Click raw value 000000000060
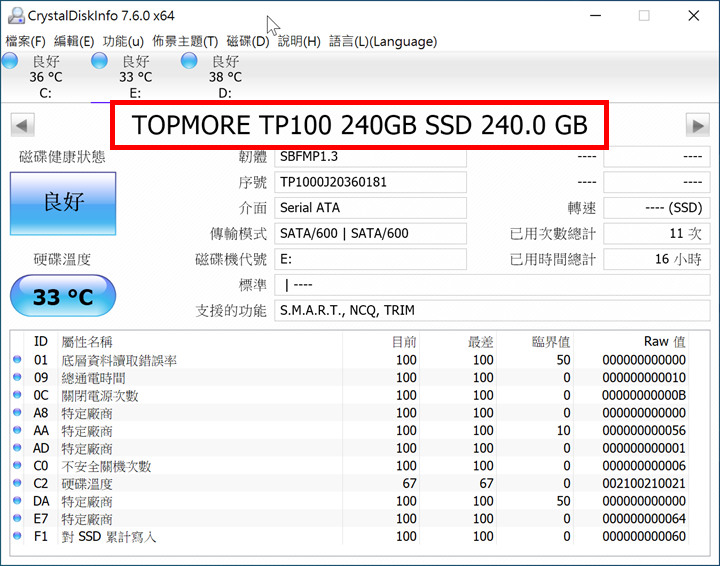Image resolution: width=720 pixels, height=566 pixels. point(644,536)
